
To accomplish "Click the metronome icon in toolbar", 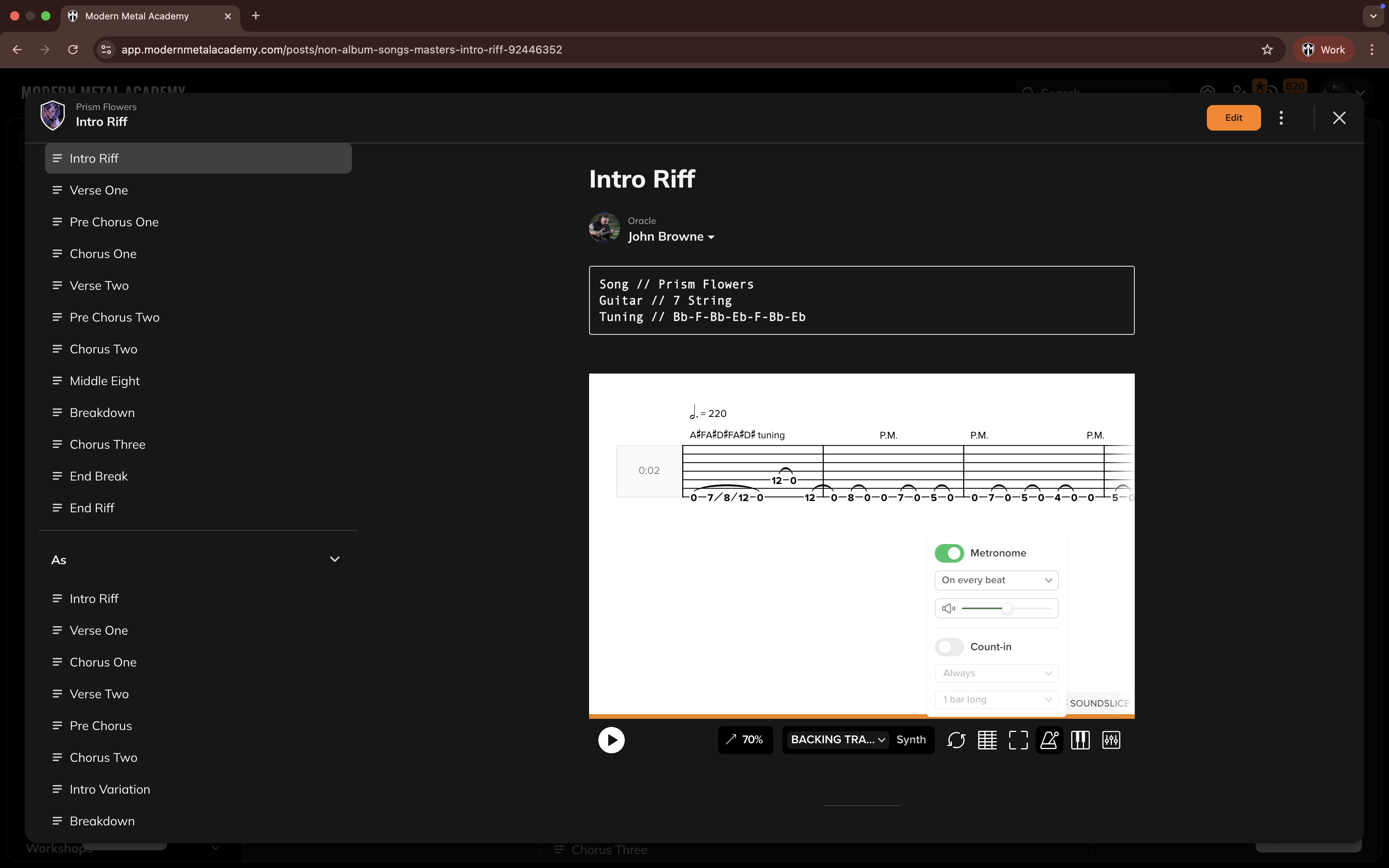I will (x=1049, y=740).
